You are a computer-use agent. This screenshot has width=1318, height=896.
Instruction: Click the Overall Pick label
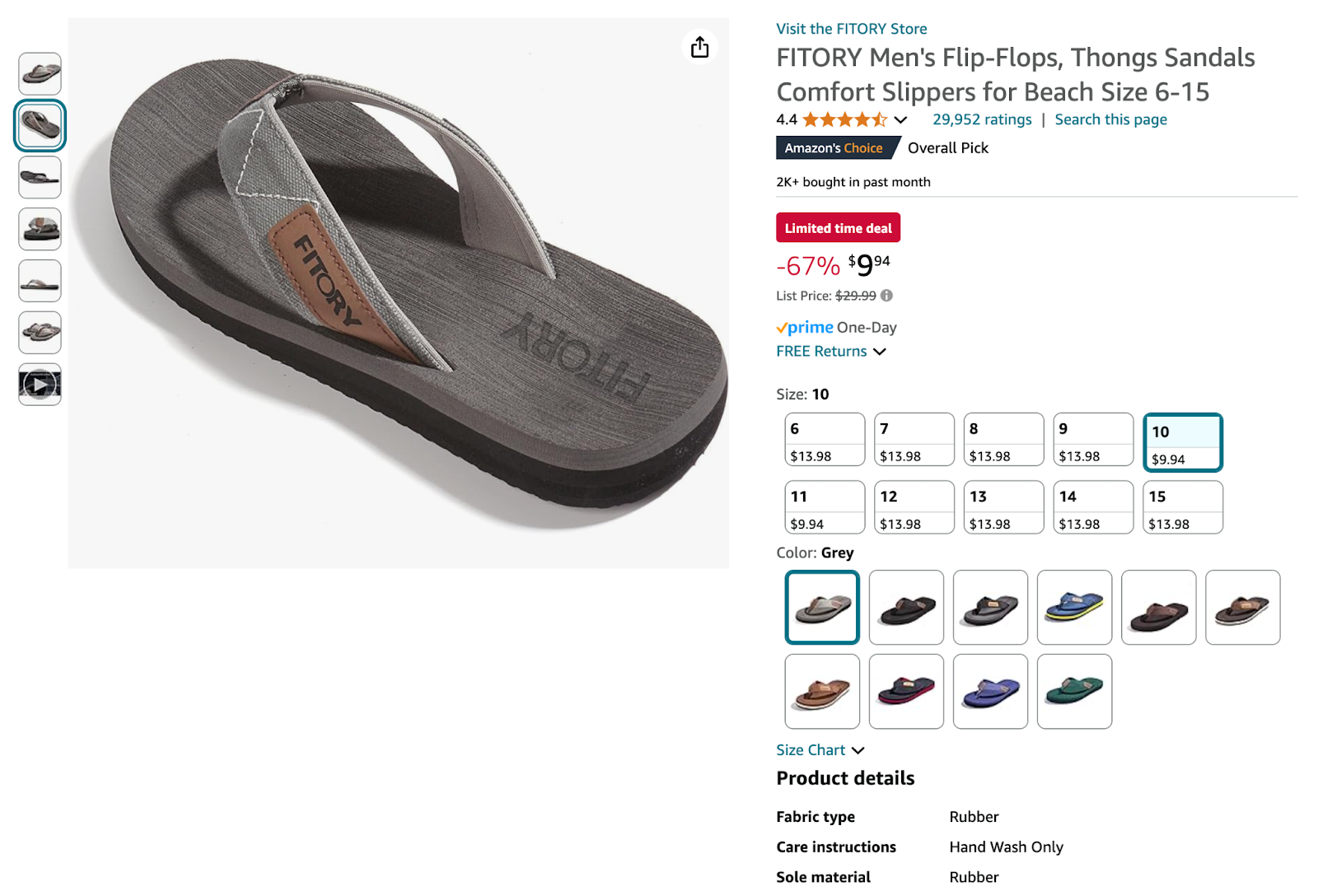point(947,148)
